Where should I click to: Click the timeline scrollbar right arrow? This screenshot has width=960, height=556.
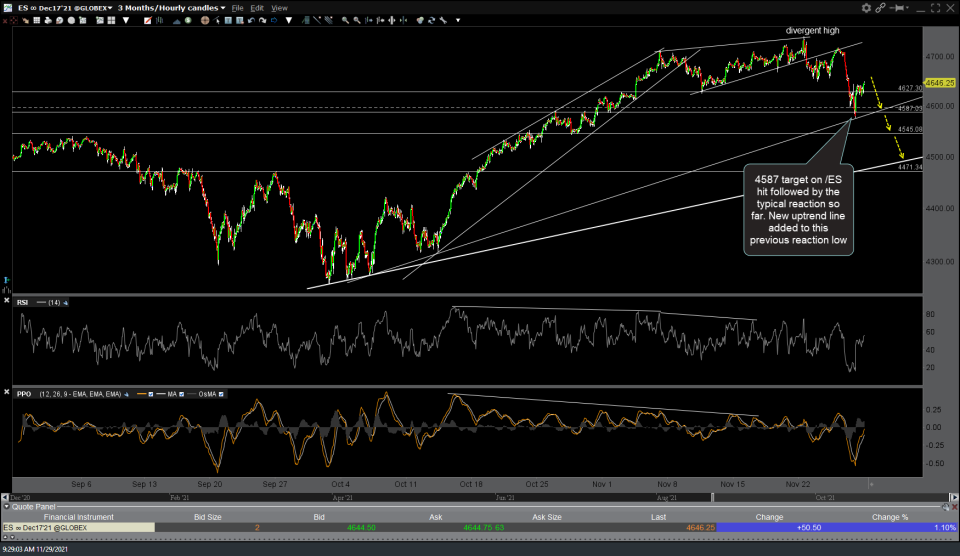click(953, 498)
